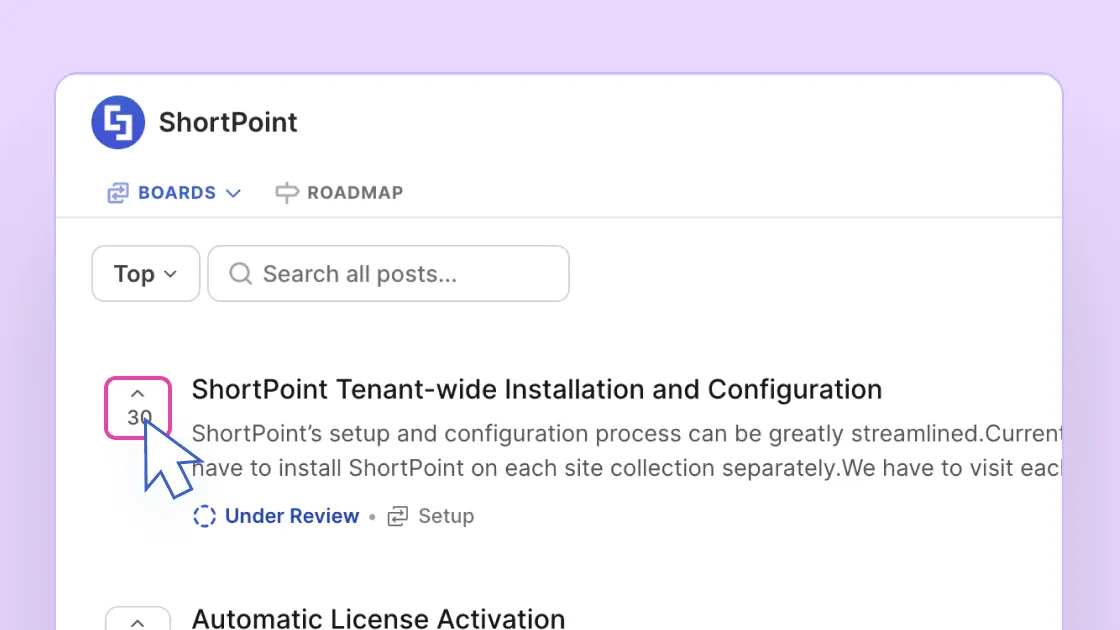Click the search magnifier icon
The image size is (1120, 630).
(x=241, y=274)
